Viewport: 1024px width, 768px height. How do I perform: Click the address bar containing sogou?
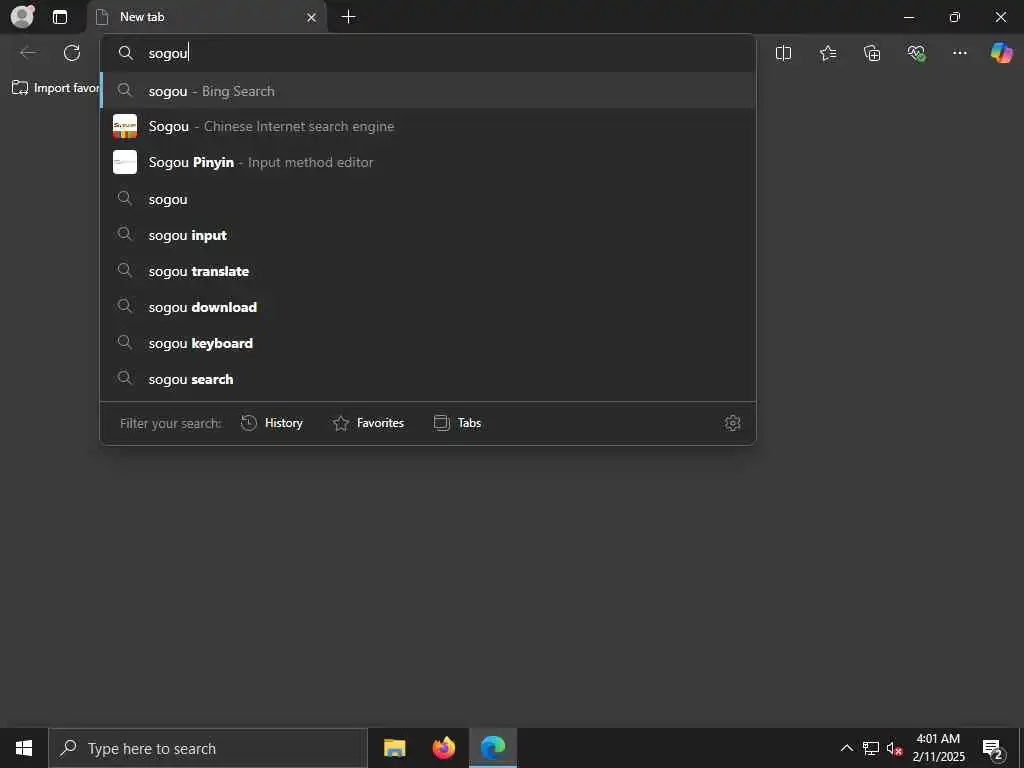(x=428, y=53)
